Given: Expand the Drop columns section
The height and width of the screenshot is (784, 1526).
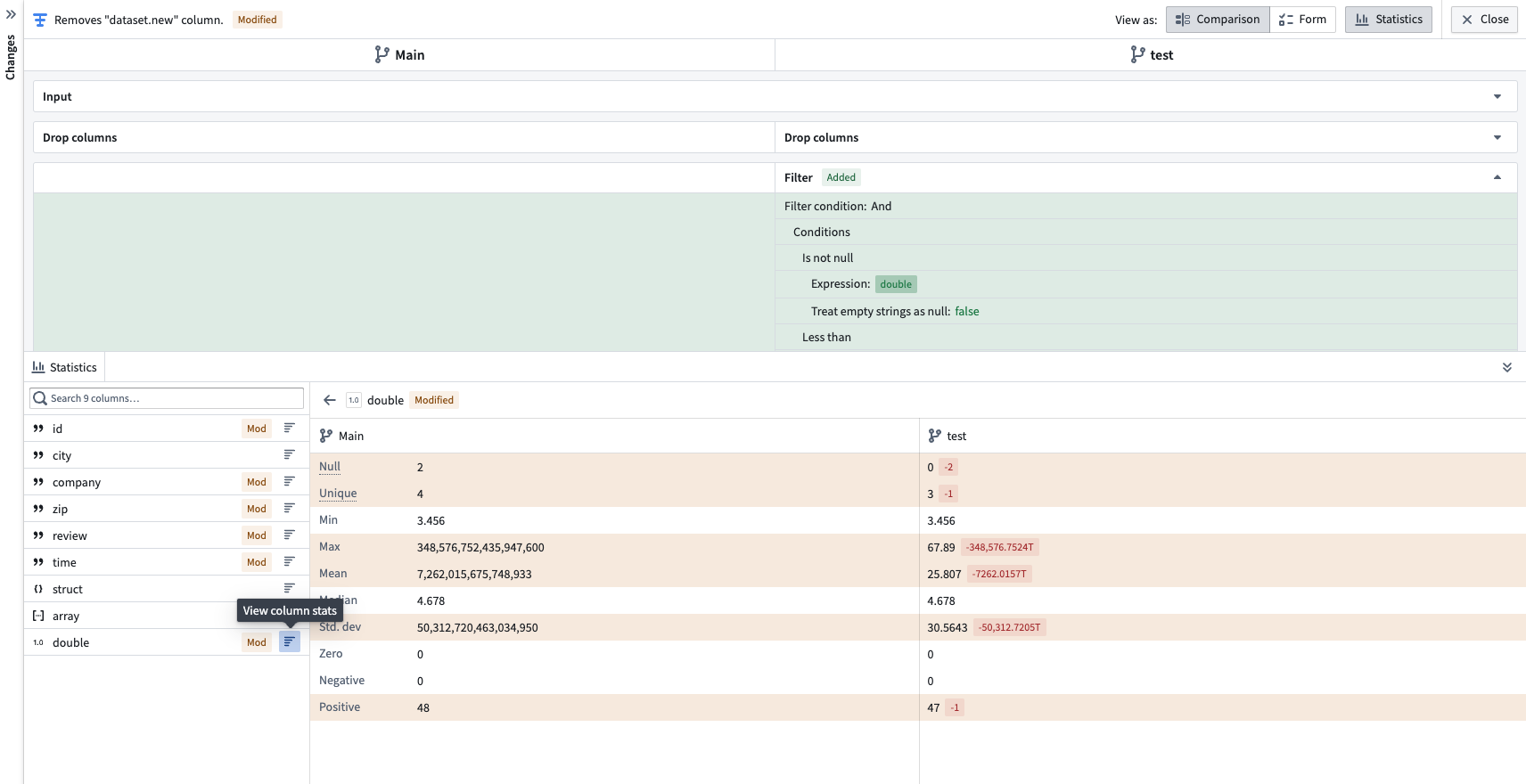Looking at the screenshot, I should 1497,137.
